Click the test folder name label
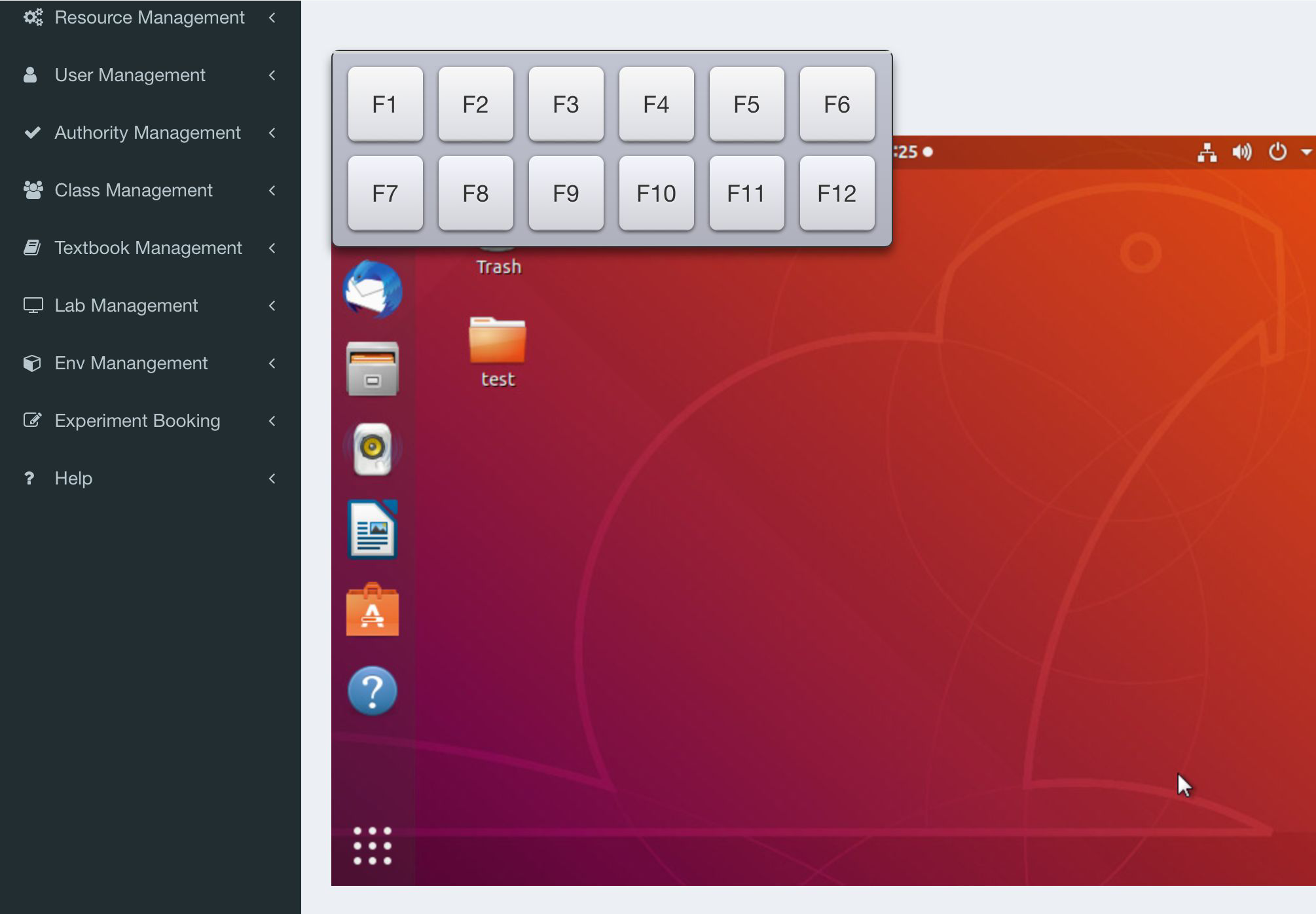 (498, 379)
